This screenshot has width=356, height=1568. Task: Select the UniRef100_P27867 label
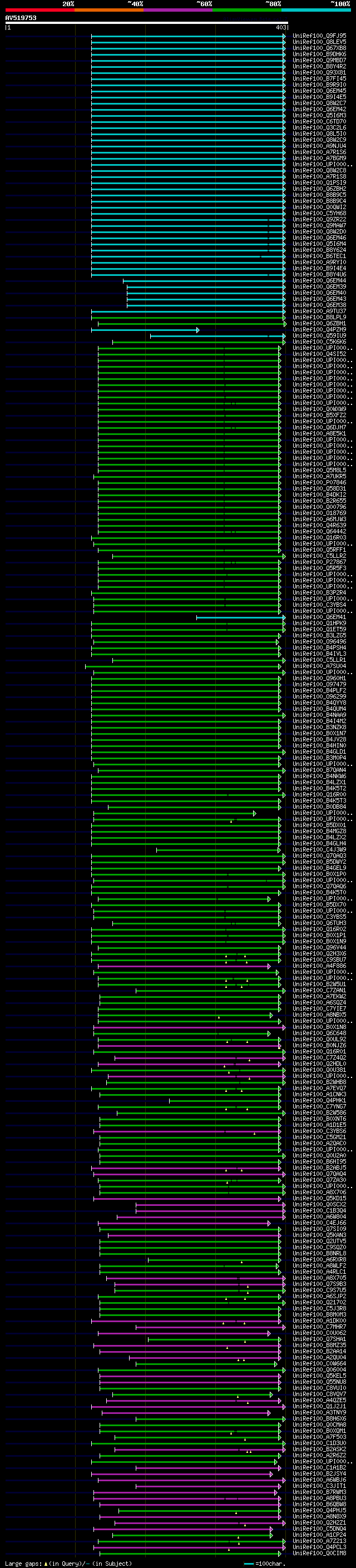tap(319, 562)
